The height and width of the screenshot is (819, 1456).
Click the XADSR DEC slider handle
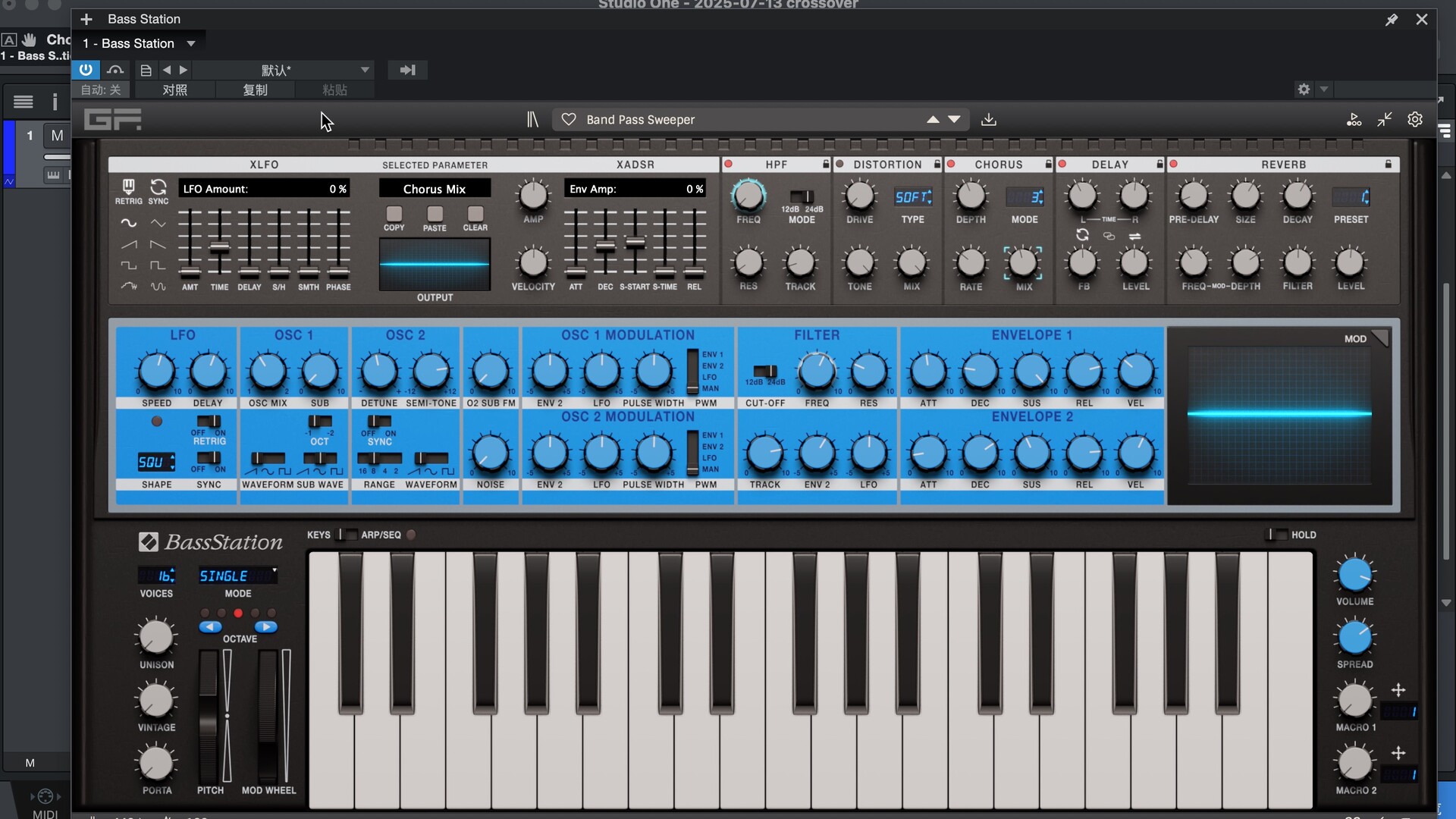coord(605,246)
